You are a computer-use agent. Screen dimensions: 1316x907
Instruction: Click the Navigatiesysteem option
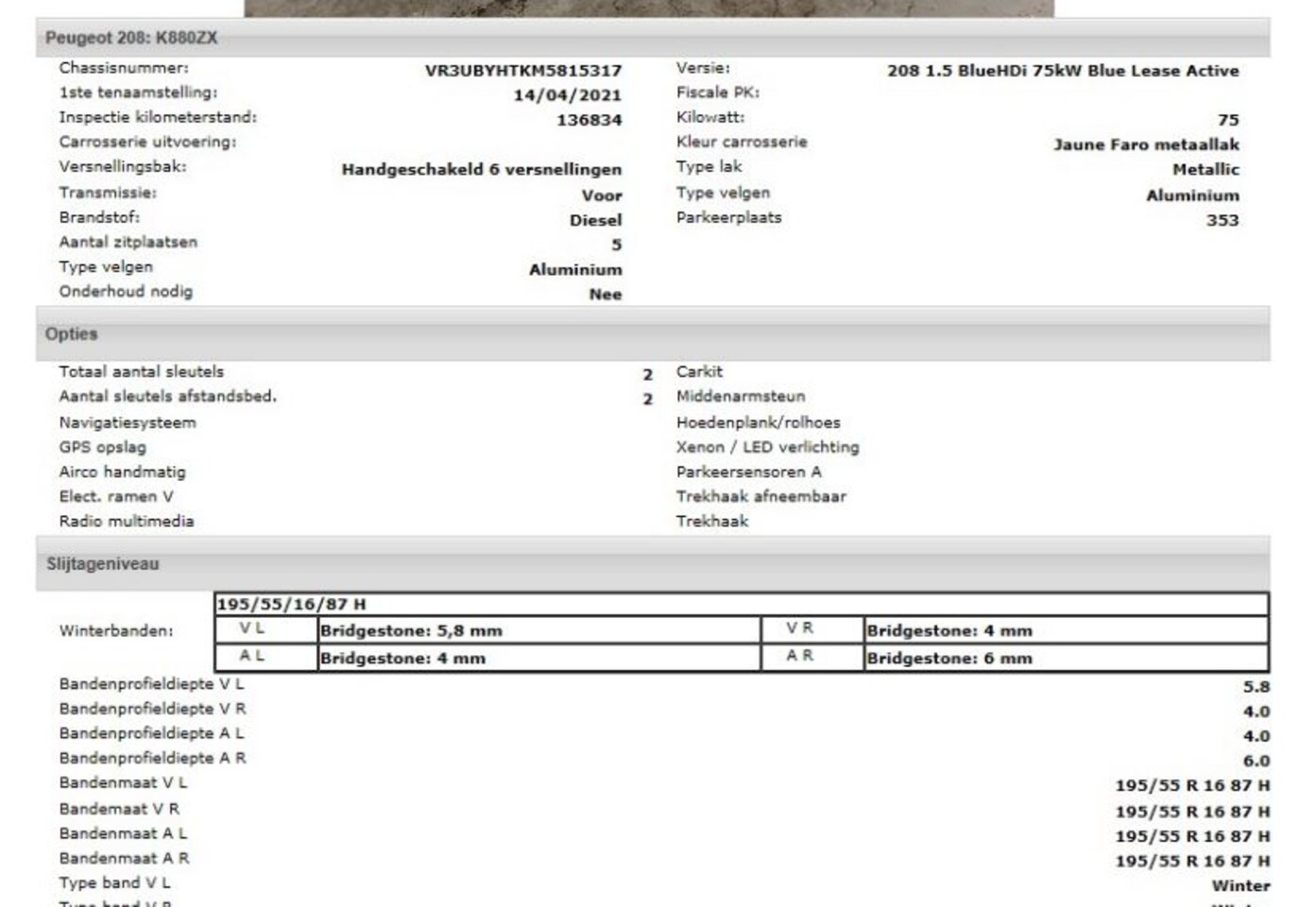click(x=128, y=423)
